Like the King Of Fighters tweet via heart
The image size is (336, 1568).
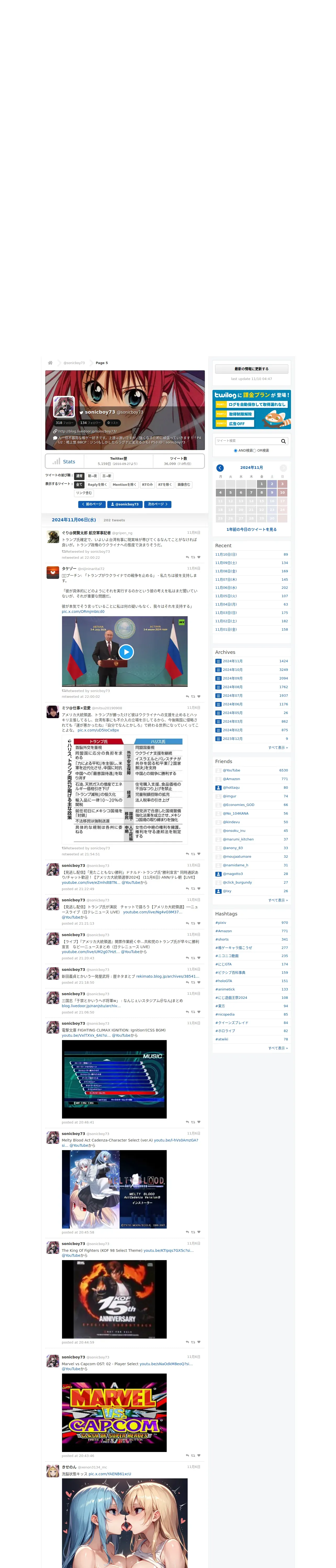(199, 1342)
